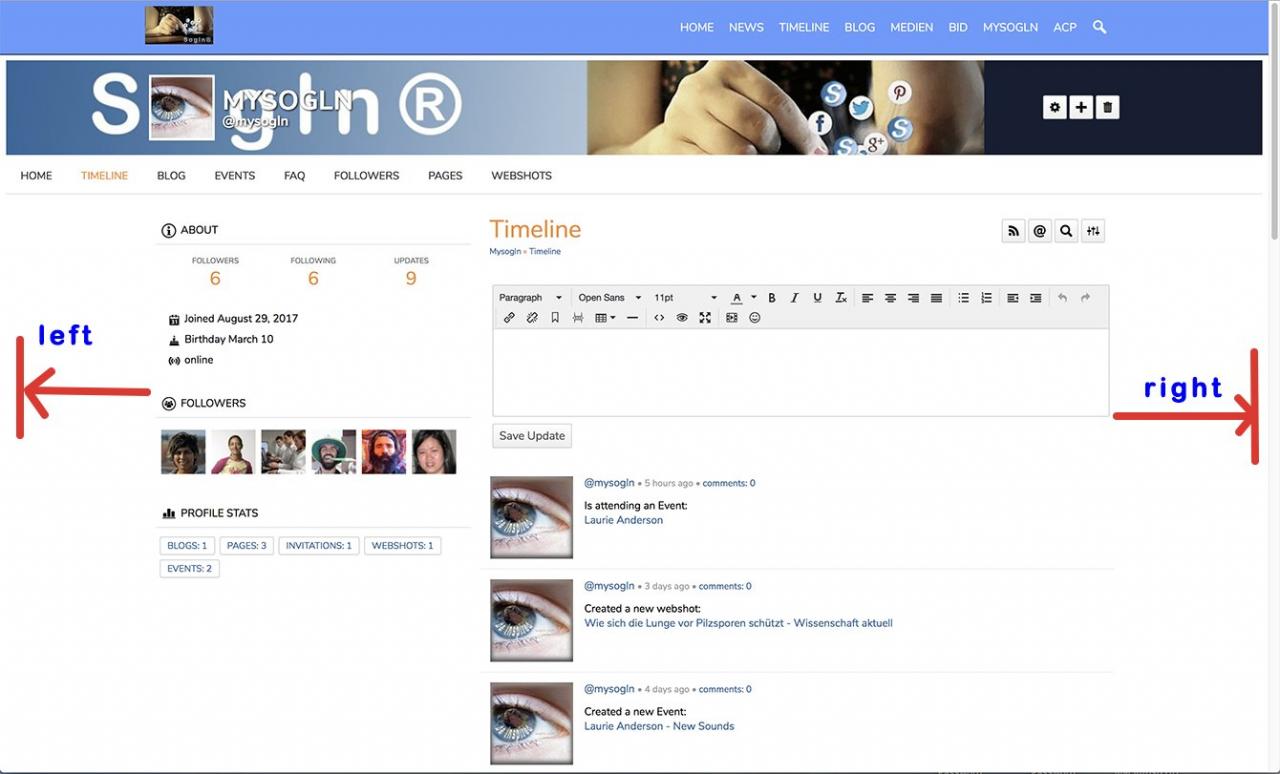Screen dimensions: 1280x774
Task: Open profile settings gear icon in banner
Action: (x=1055, y=107)
